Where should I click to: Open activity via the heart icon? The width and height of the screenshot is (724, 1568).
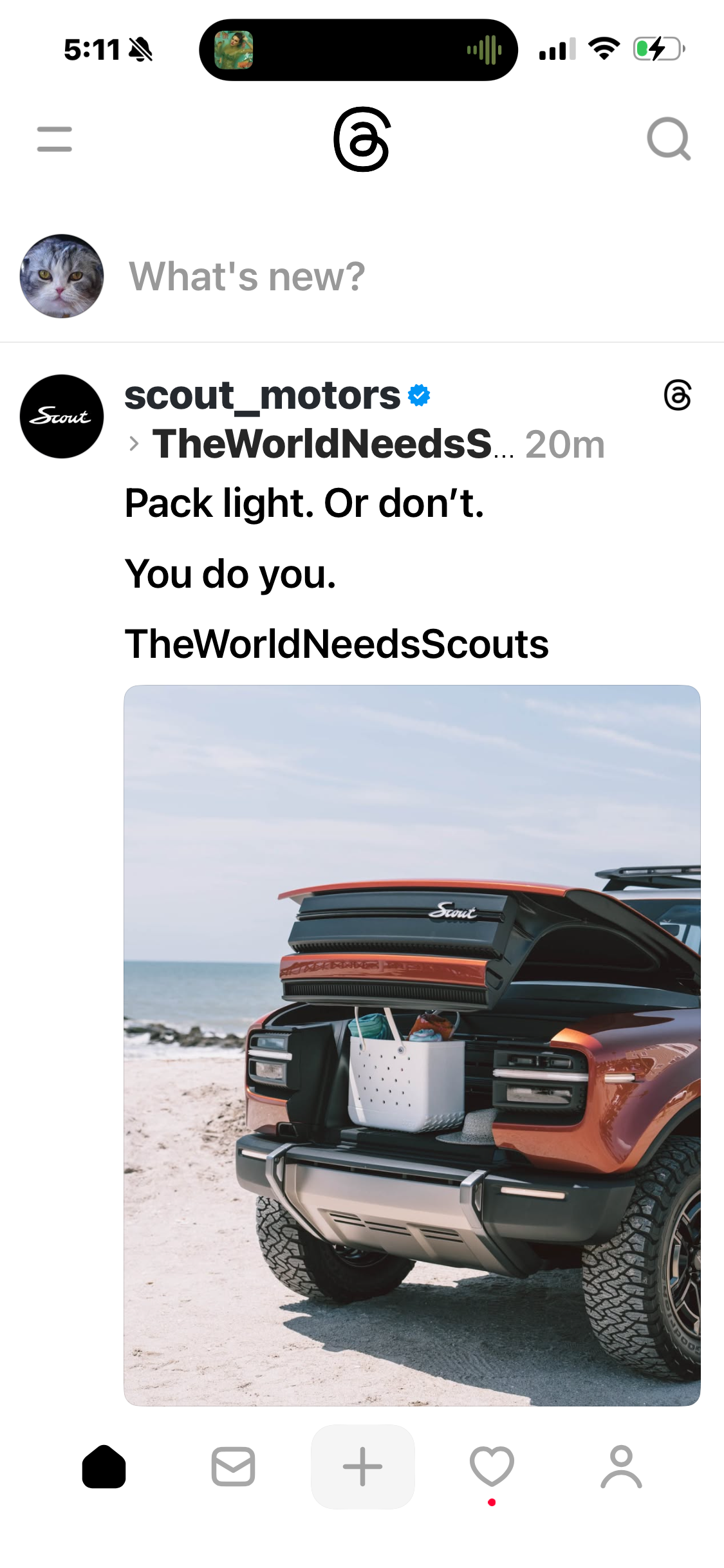tap(492, 1466)
